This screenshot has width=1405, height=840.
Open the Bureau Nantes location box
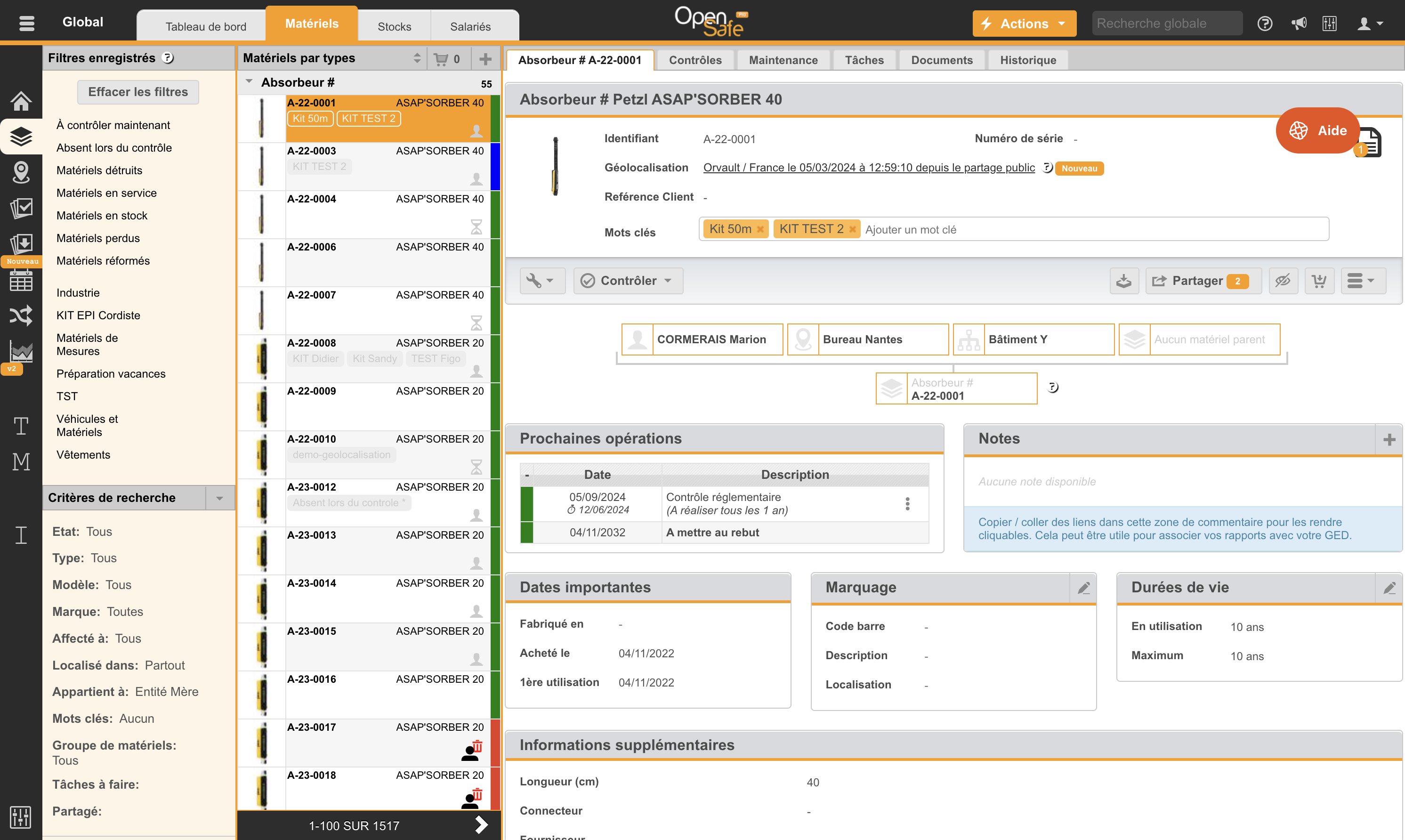point(867,339)
